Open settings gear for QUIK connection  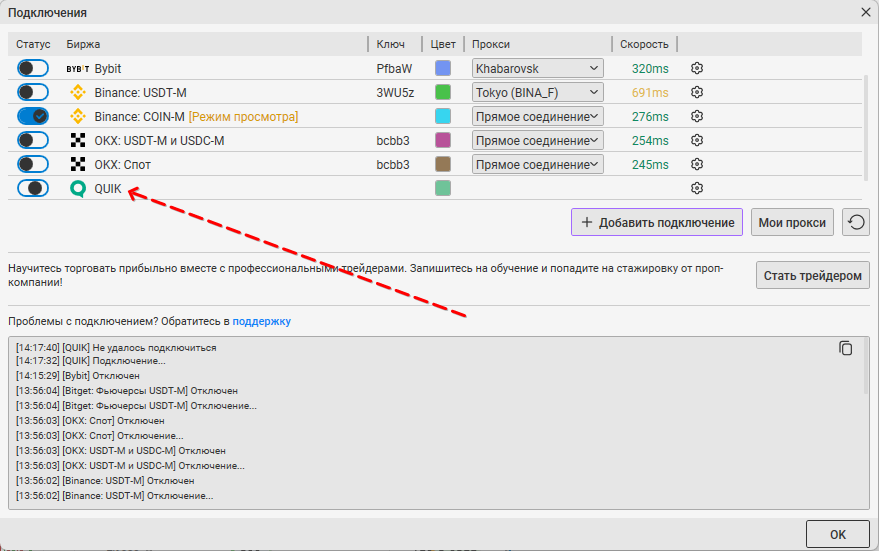pyautogui.click(x=697, y=188)
